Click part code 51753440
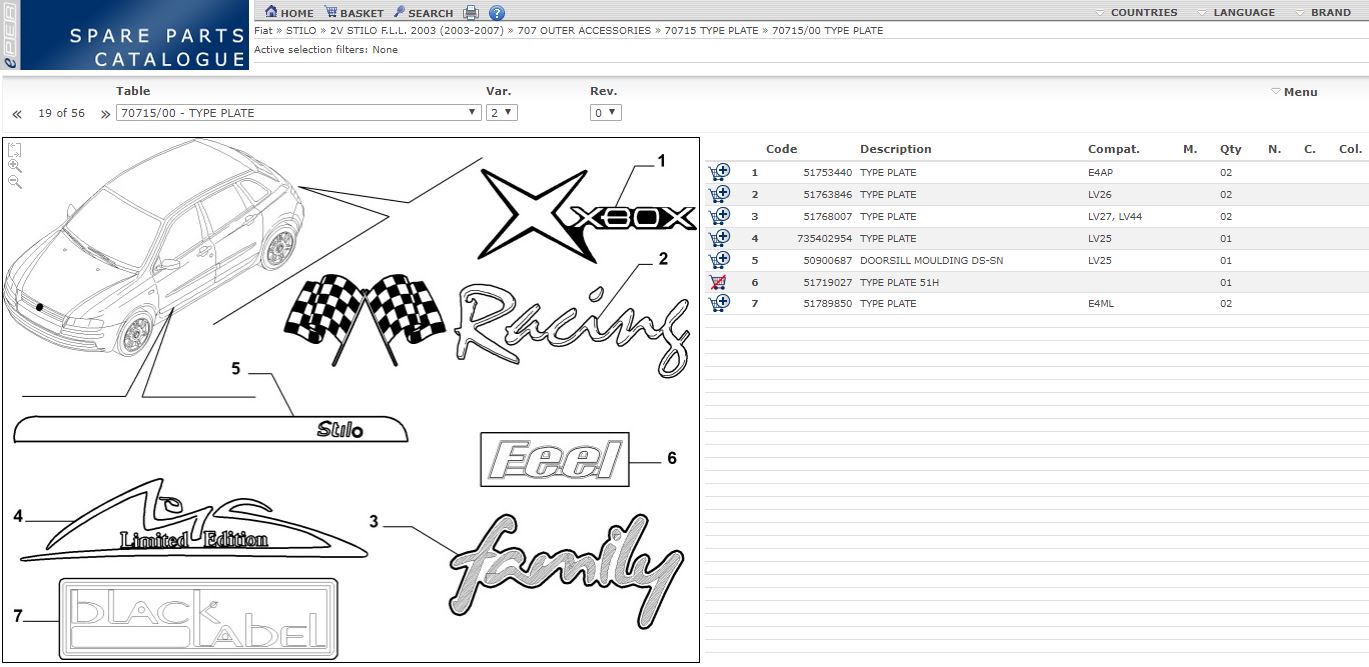This screenshot has height=667, width=1369. click(x=828, y=173)
